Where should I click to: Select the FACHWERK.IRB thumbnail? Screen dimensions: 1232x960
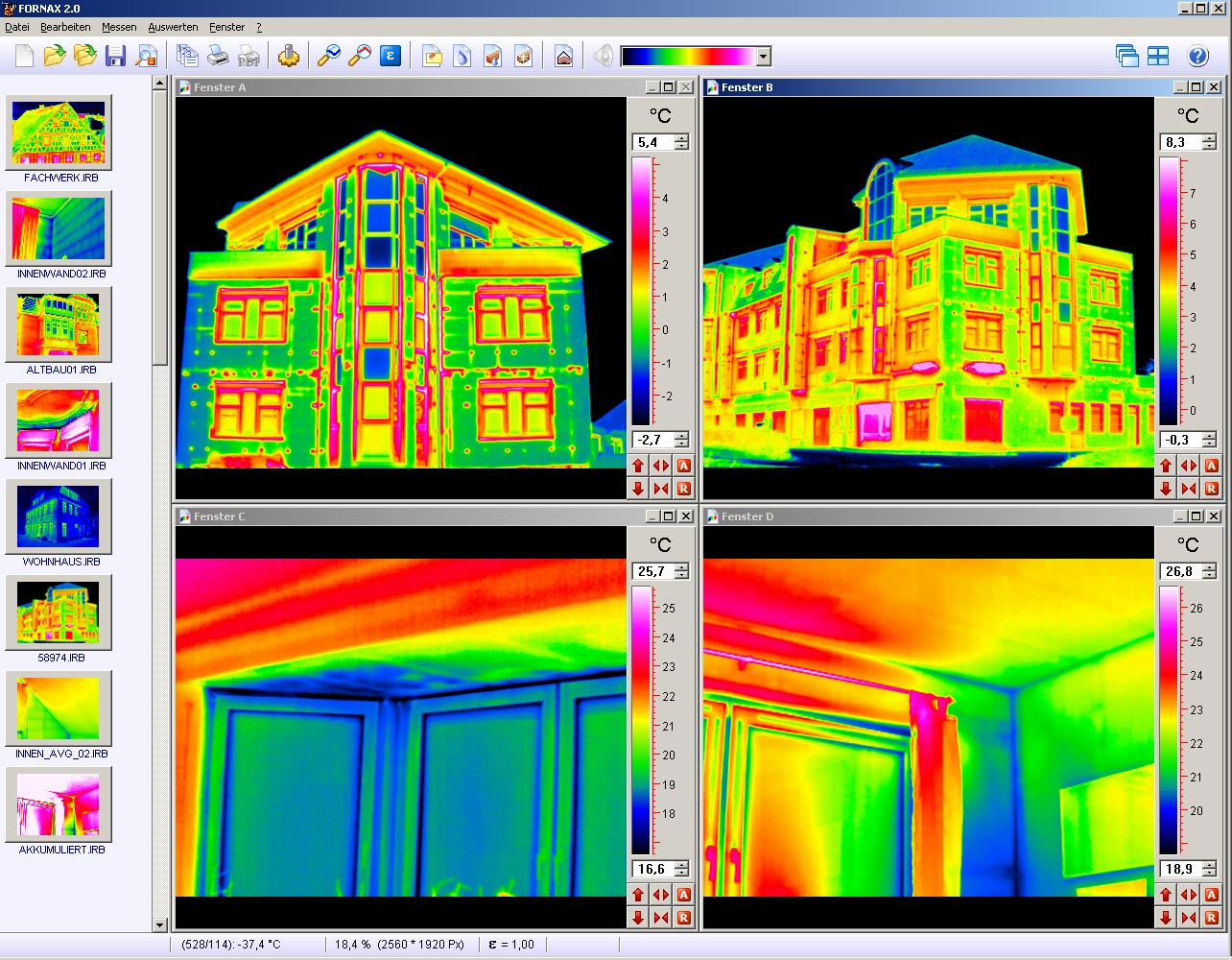pyautogui.click(x=59, y=132)
